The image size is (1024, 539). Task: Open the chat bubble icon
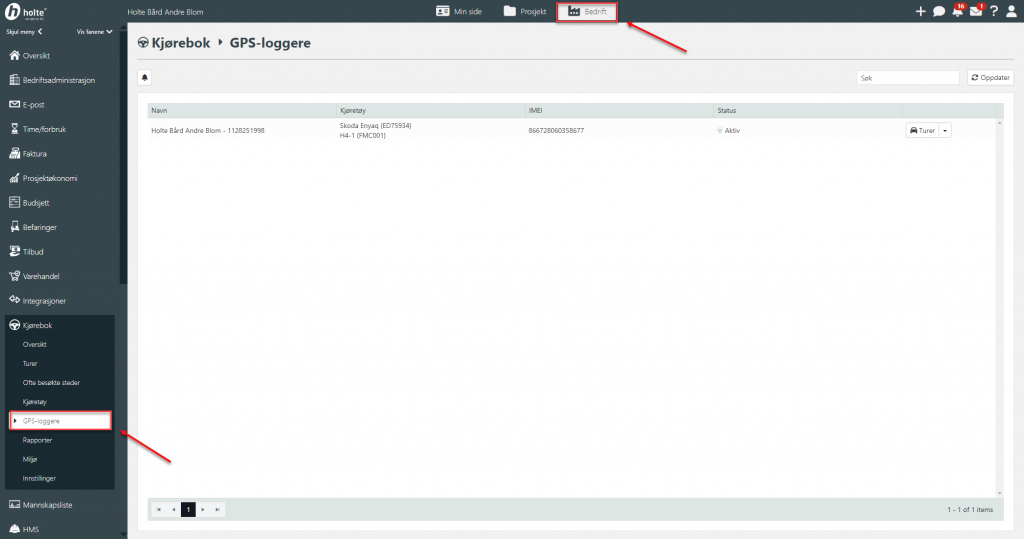click(x=939, y=11)
